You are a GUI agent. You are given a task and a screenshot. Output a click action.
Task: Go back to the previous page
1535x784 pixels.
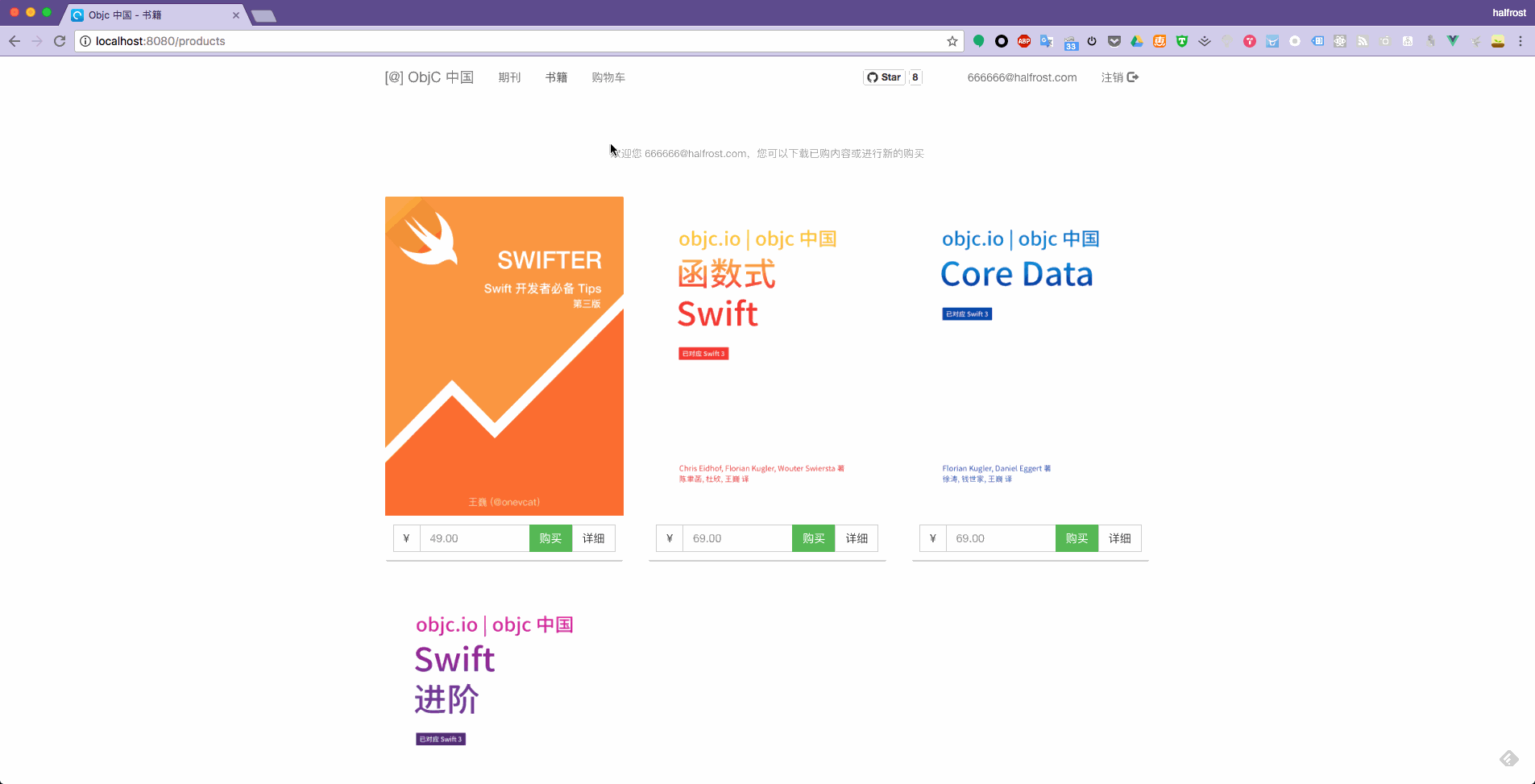(15, 41)
